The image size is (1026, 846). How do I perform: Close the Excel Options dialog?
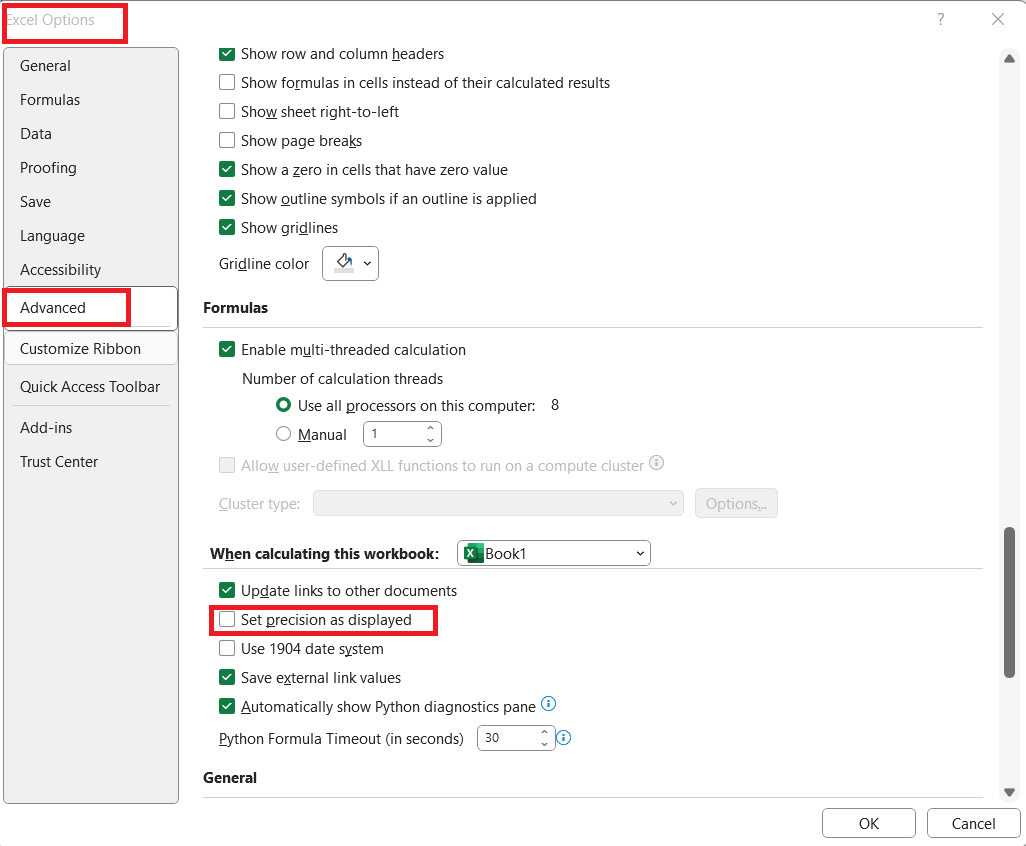click(x=997, y=20)
